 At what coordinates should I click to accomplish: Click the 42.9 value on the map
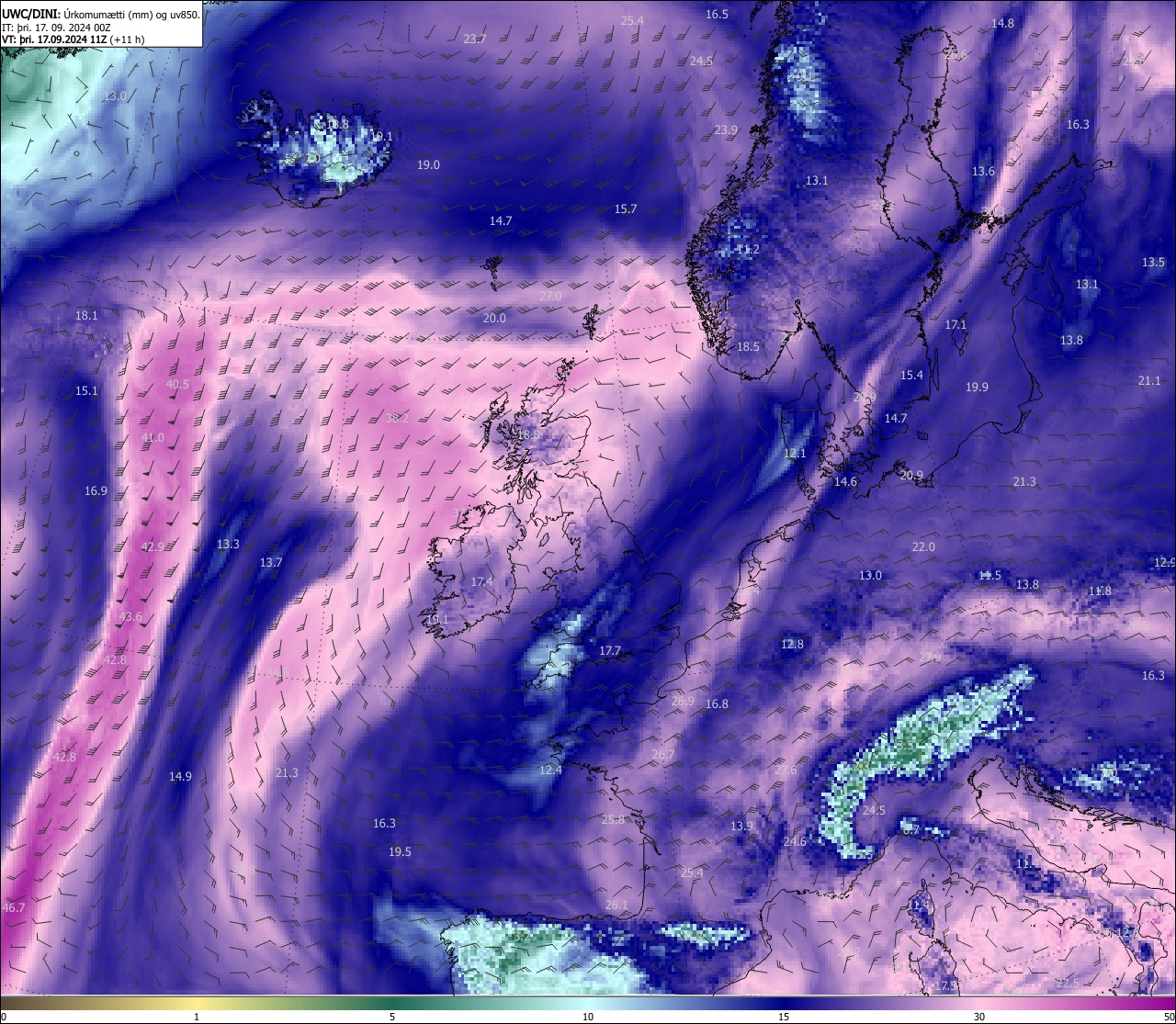coord(153,546)
